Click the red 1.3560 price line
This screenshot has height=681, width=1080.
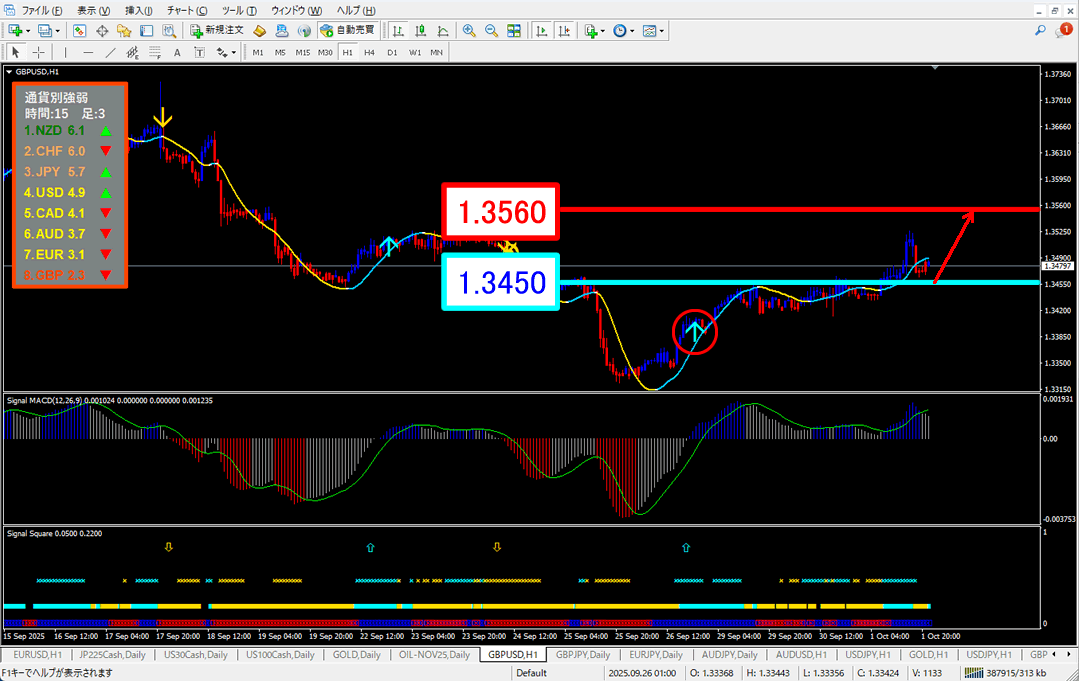point(800,210)
